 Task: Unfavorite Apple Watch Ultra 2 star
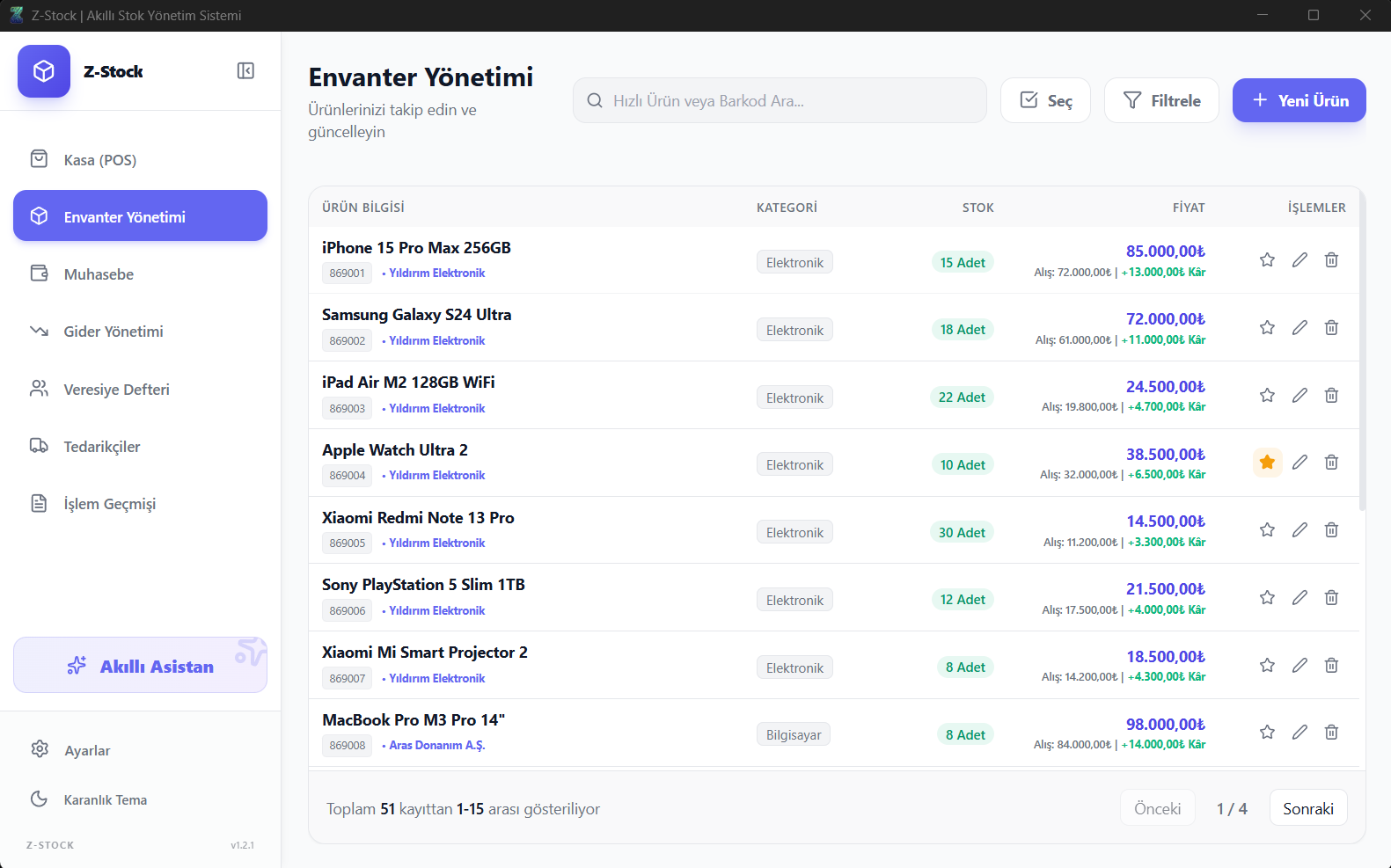click(x=1267, y=463)
